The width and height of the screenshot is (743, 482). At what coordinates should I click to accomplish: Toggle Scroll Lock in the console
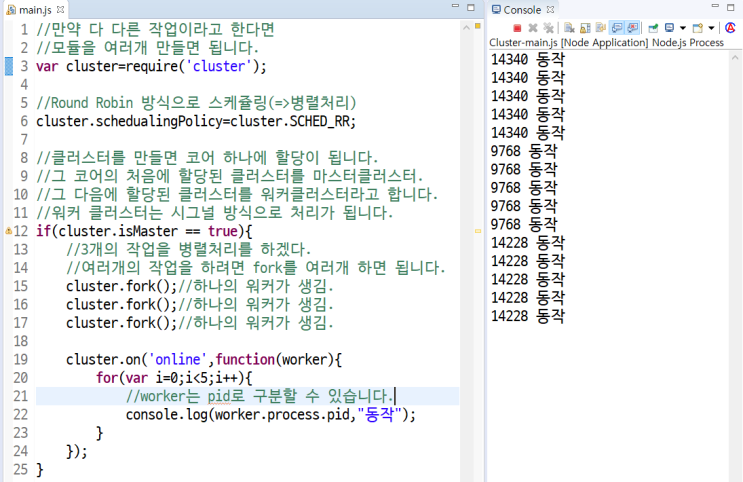[585, 28]
